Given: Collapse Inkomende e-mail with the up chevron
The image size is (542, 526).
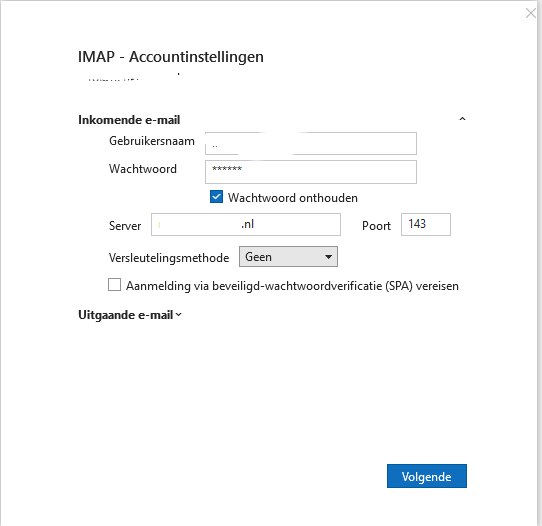Looking at the screenshot, I should 462,119.
